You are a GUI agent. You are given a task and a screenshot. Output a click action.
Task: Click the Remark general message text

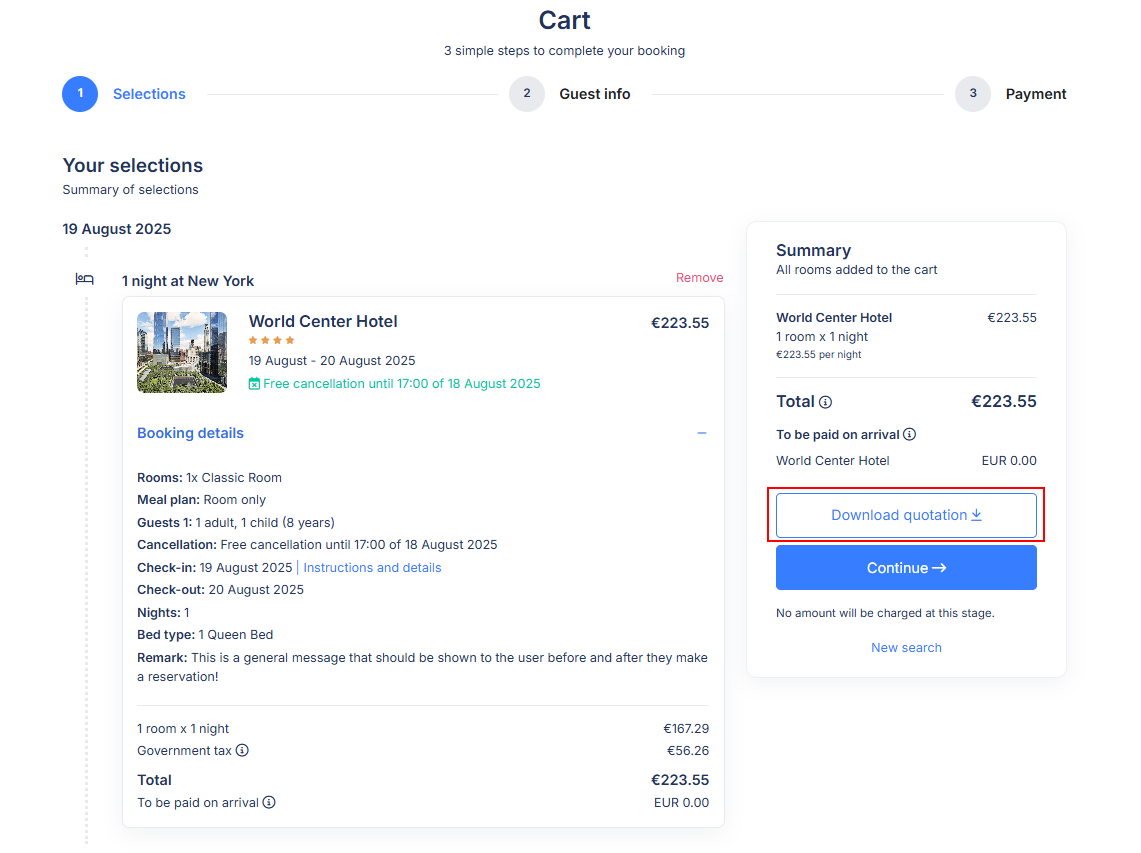point(422,667)
